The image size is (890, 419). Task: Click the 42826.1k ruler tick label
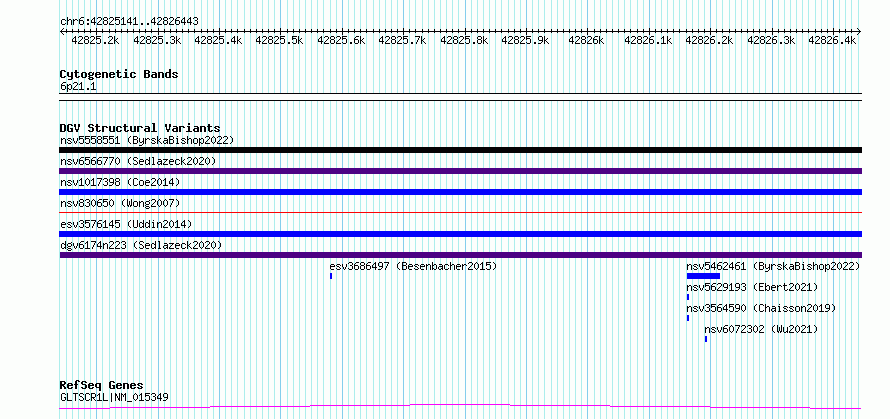click(648, 40)
